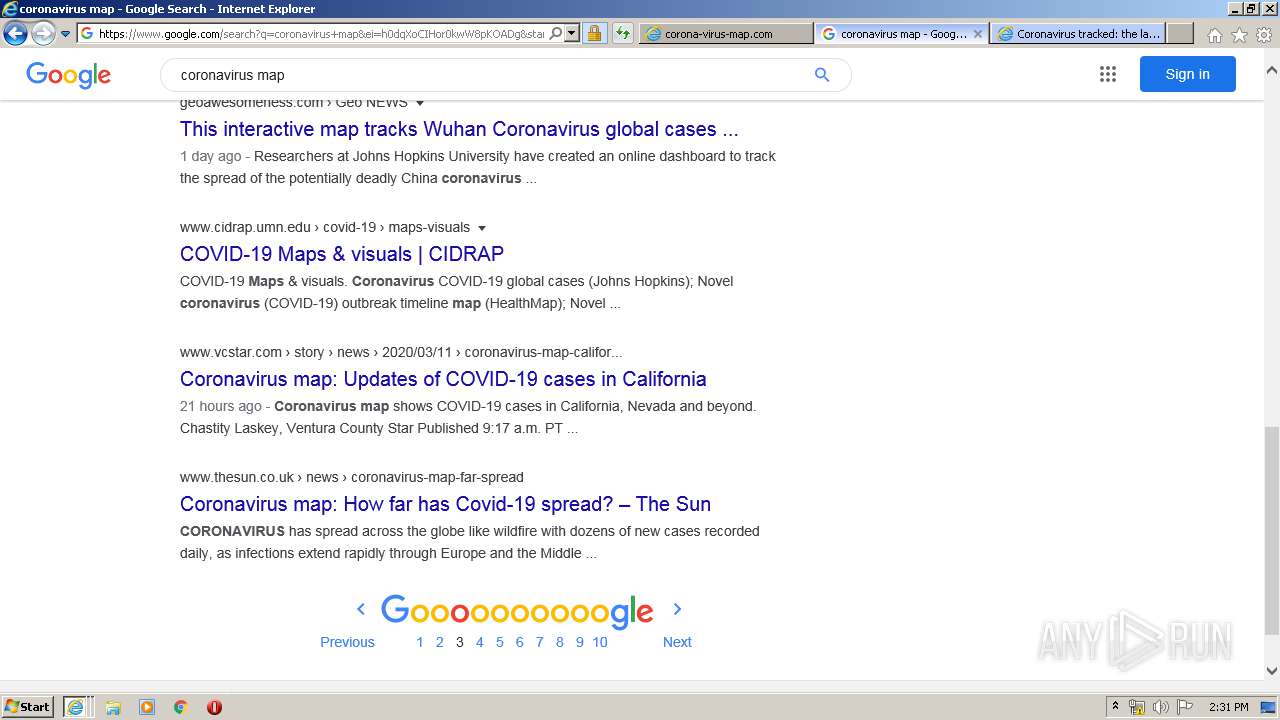
Task: Click the network tray icon
Action: click(1137, 707)
